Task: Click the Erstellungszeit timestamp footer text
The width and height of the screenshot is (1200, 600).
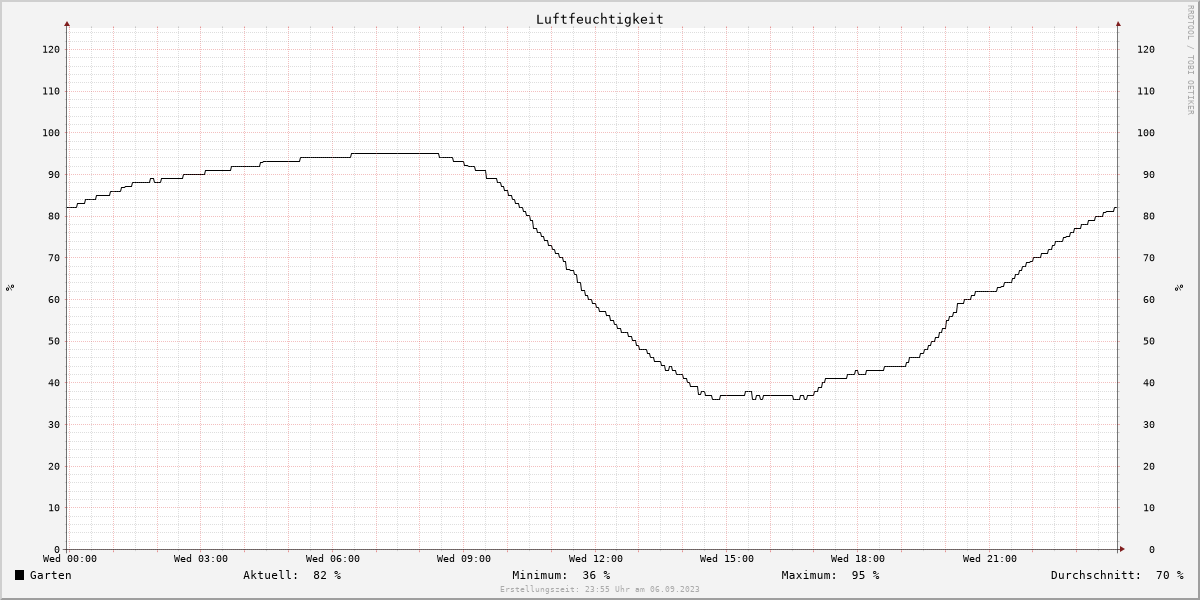Action: pyautogui.click(x=600, y=589)
